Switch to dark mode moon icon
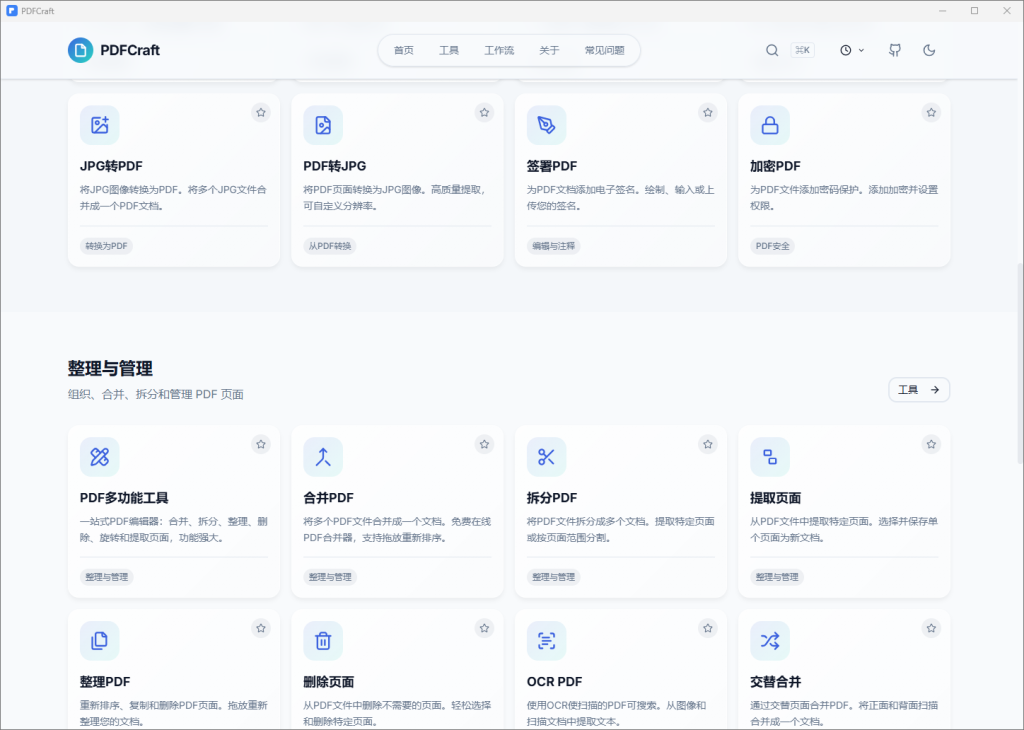This screenshot has width=1024, height=730. [929, 50]
